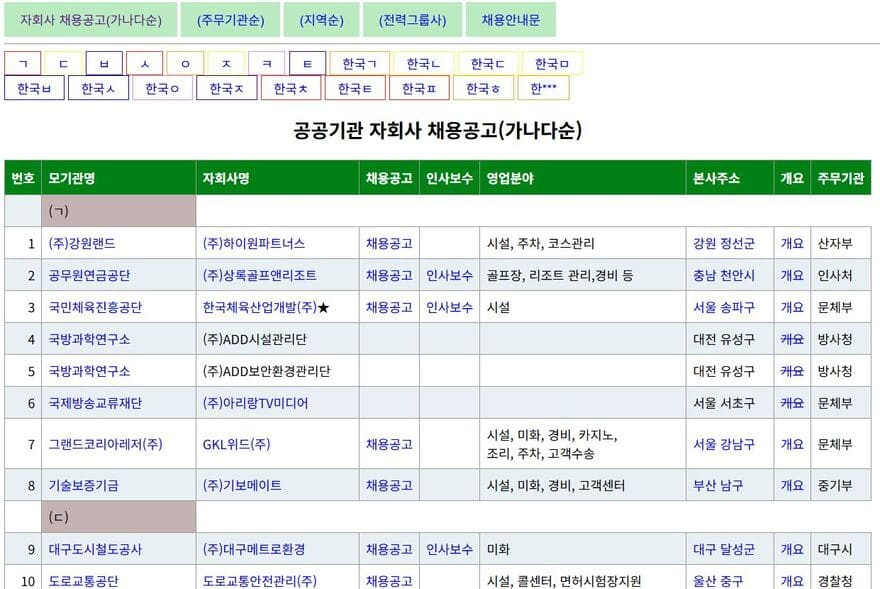The image size is (880, 589).
Task: Select 한국ㅂ index button
Action: click(x=34, y=88)
